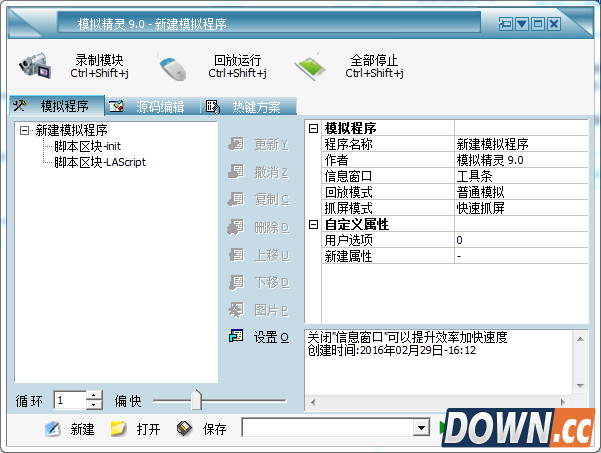This screenshot has height=453, width=601.
Task: Increase loop count with up spinner arrow
Action: pos(94,396)
